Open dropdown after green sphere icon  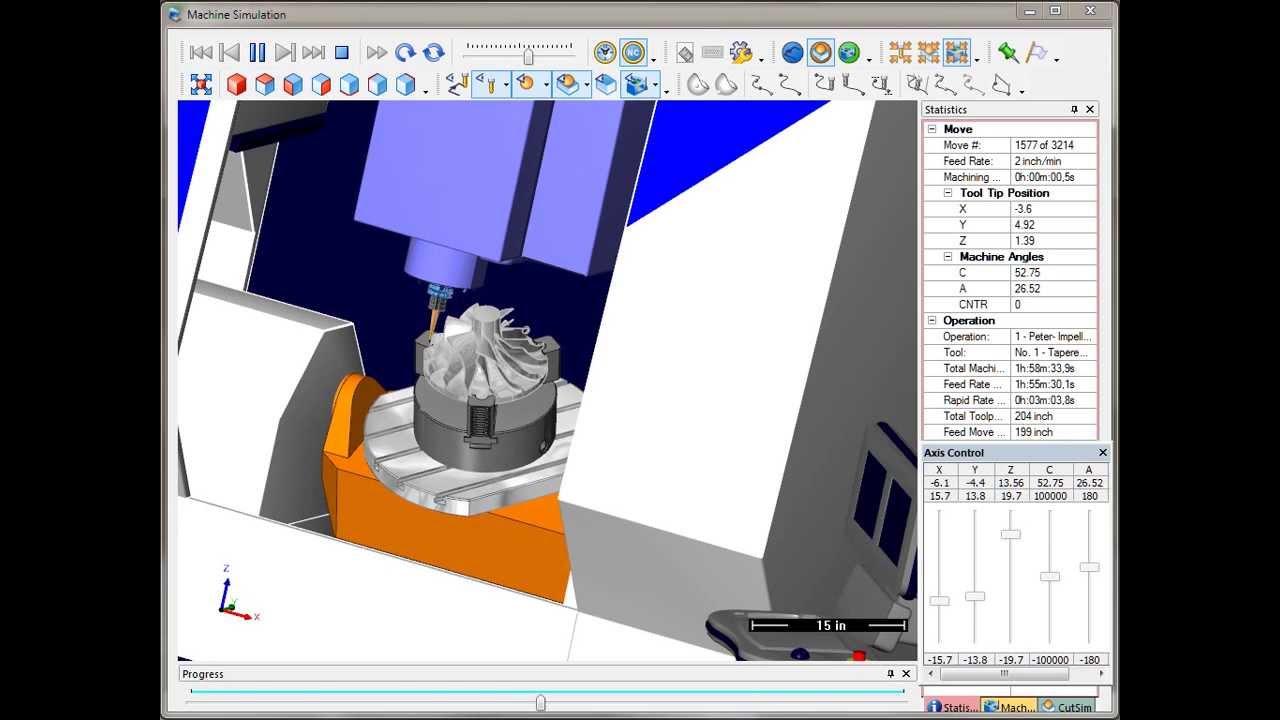[869, 58]
